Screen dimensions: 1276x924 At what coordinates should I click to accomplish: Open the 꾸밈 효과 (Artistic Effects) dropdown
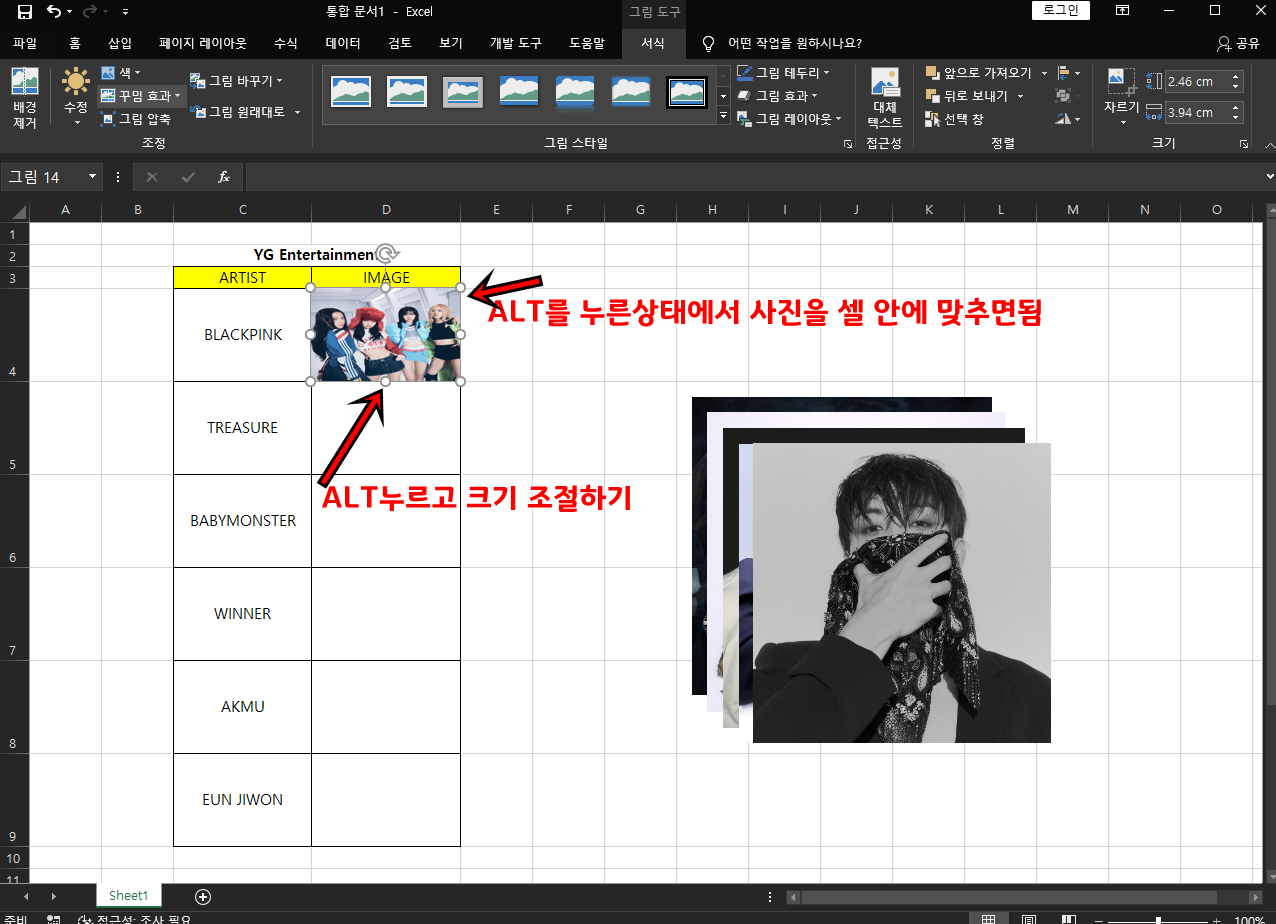tap(141, 96)
